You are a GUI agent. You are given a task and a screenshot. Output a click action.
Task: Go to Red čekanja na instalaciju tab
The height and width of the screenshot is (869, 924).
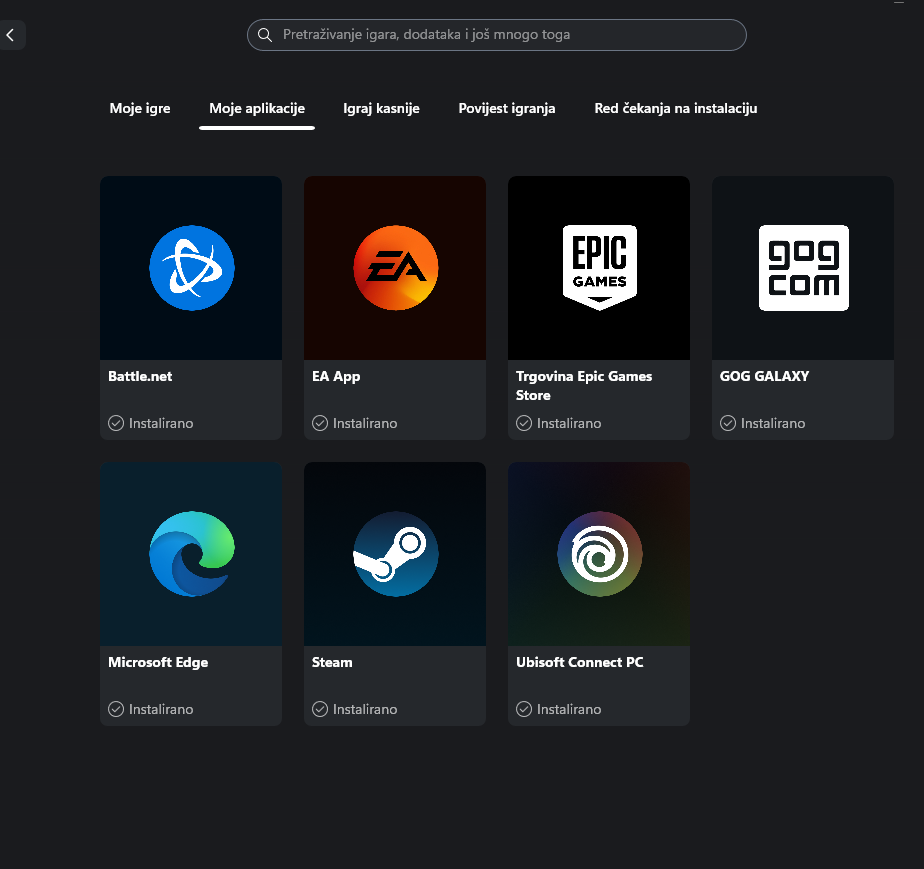[x=675, y=108]
